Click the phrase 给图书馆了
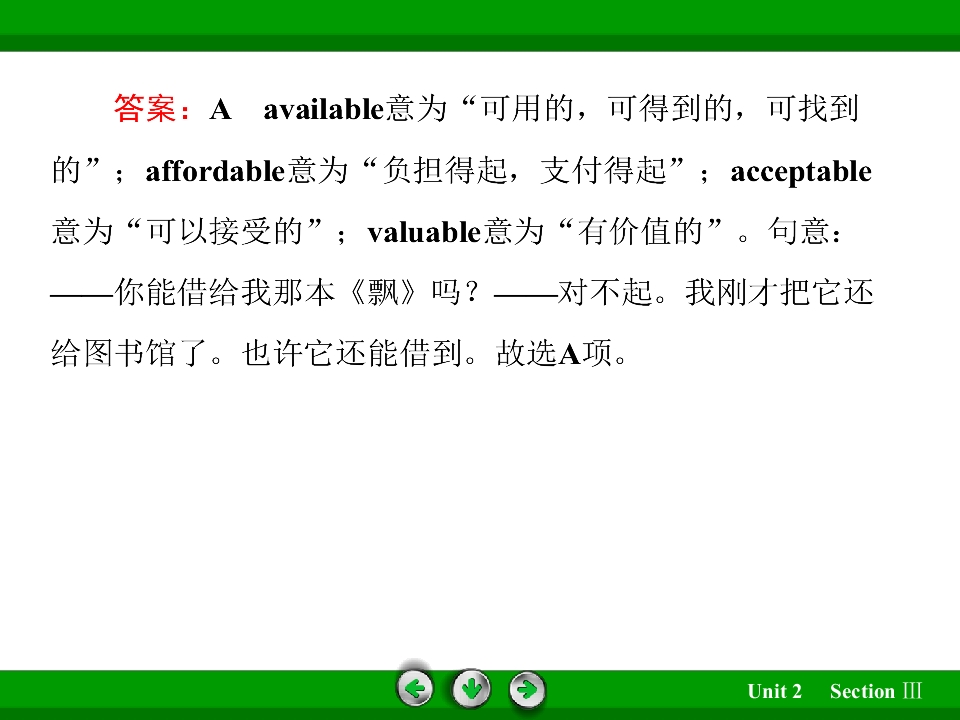Screen dimensions: 960x720 130,353
